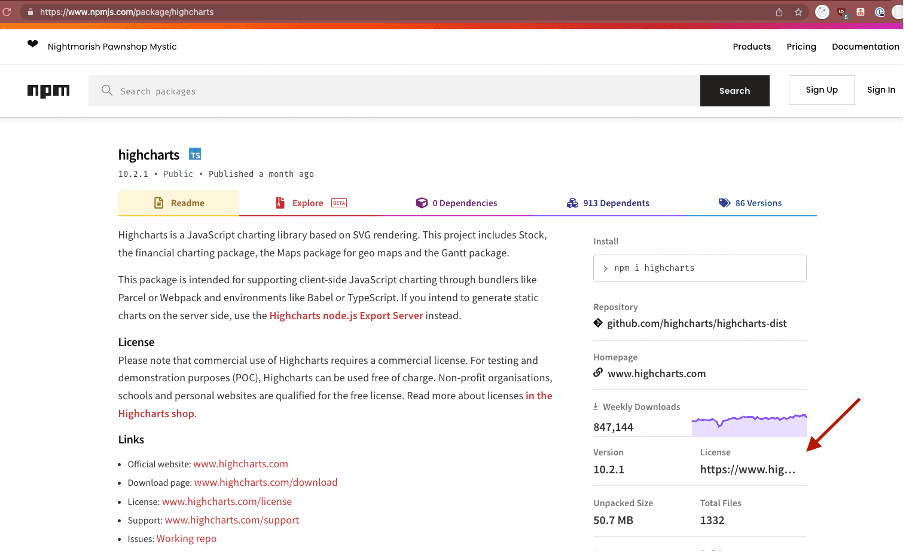This screenshot has height=552, width=904.
Task: Copy the npm i highcharts install command
Action: [699, 268]
